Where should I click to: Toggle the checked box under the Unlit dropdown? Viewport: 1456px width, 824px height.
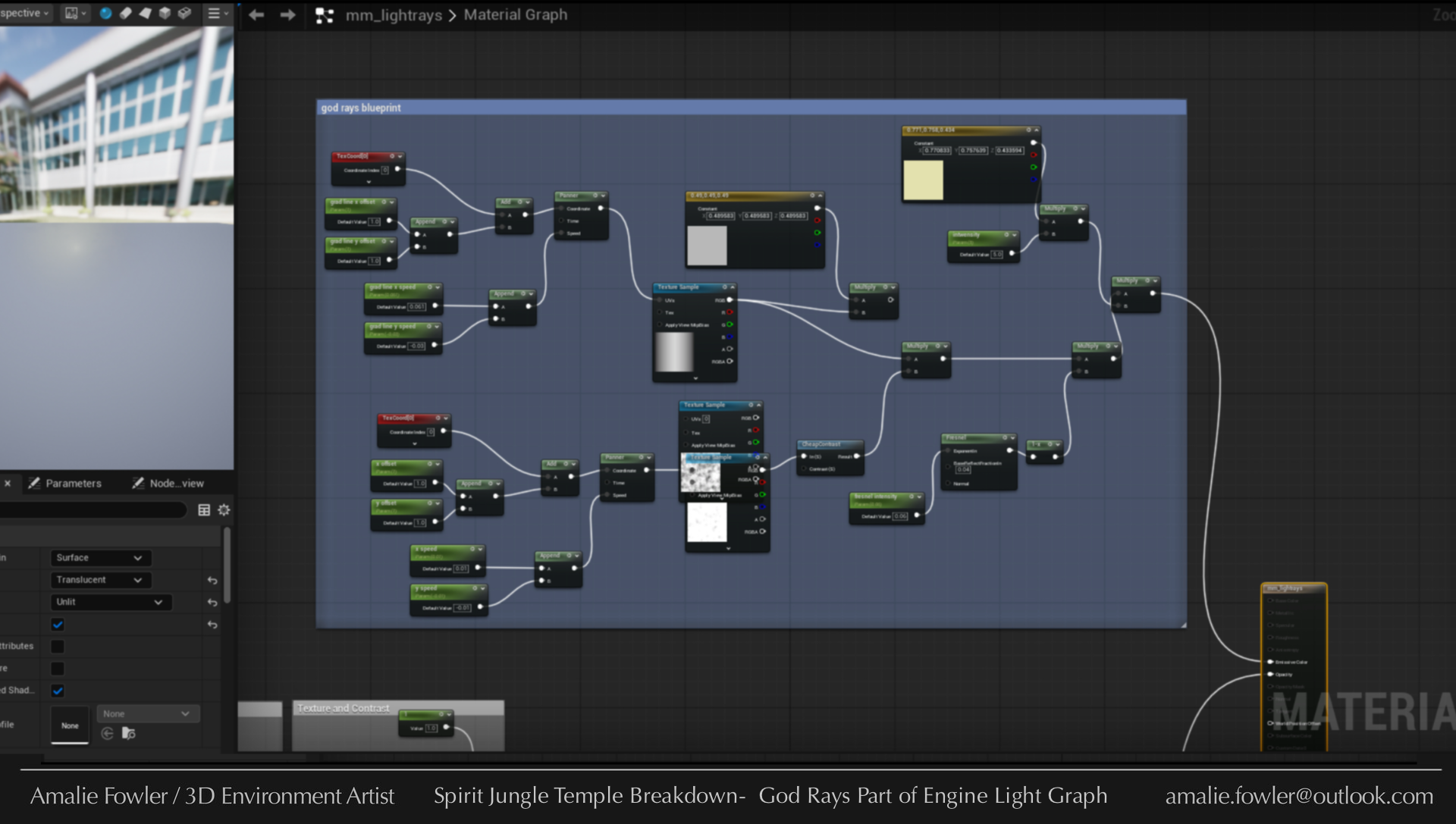(x=58, y=625)
